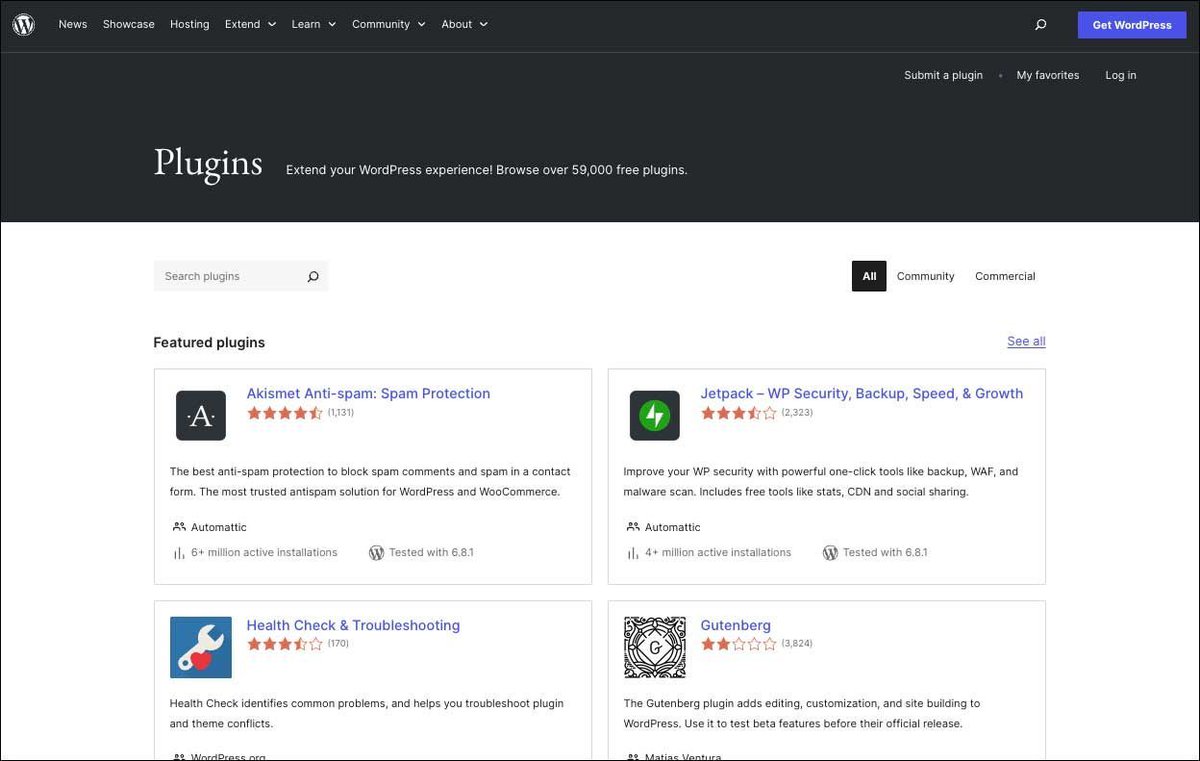Click WordPress icon beside Jetpack's Tested with 6.8.1
This screenshot has height=761, width=1200.
pyautogui.click(x=830, y=553)
